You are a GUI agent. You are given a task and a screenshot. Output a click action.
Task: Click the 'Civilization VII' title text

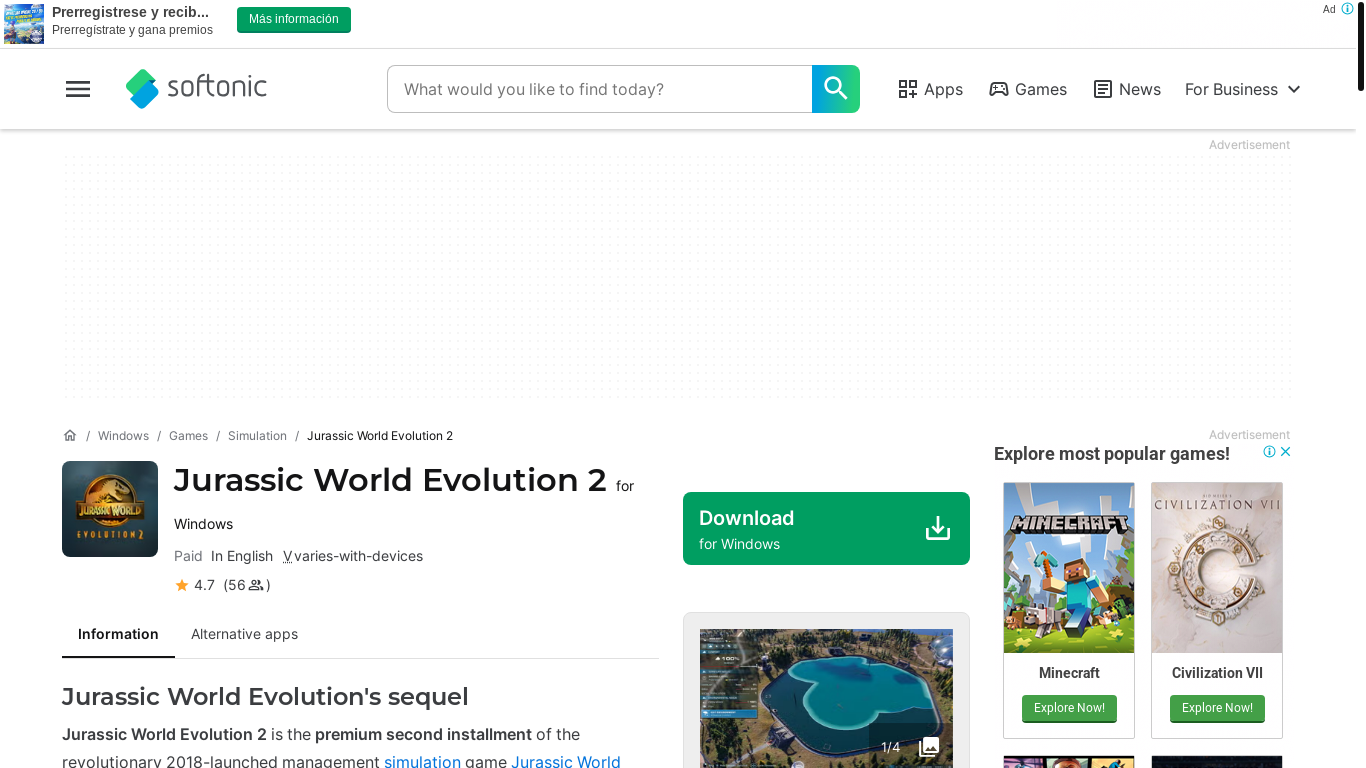[1217, 673]
